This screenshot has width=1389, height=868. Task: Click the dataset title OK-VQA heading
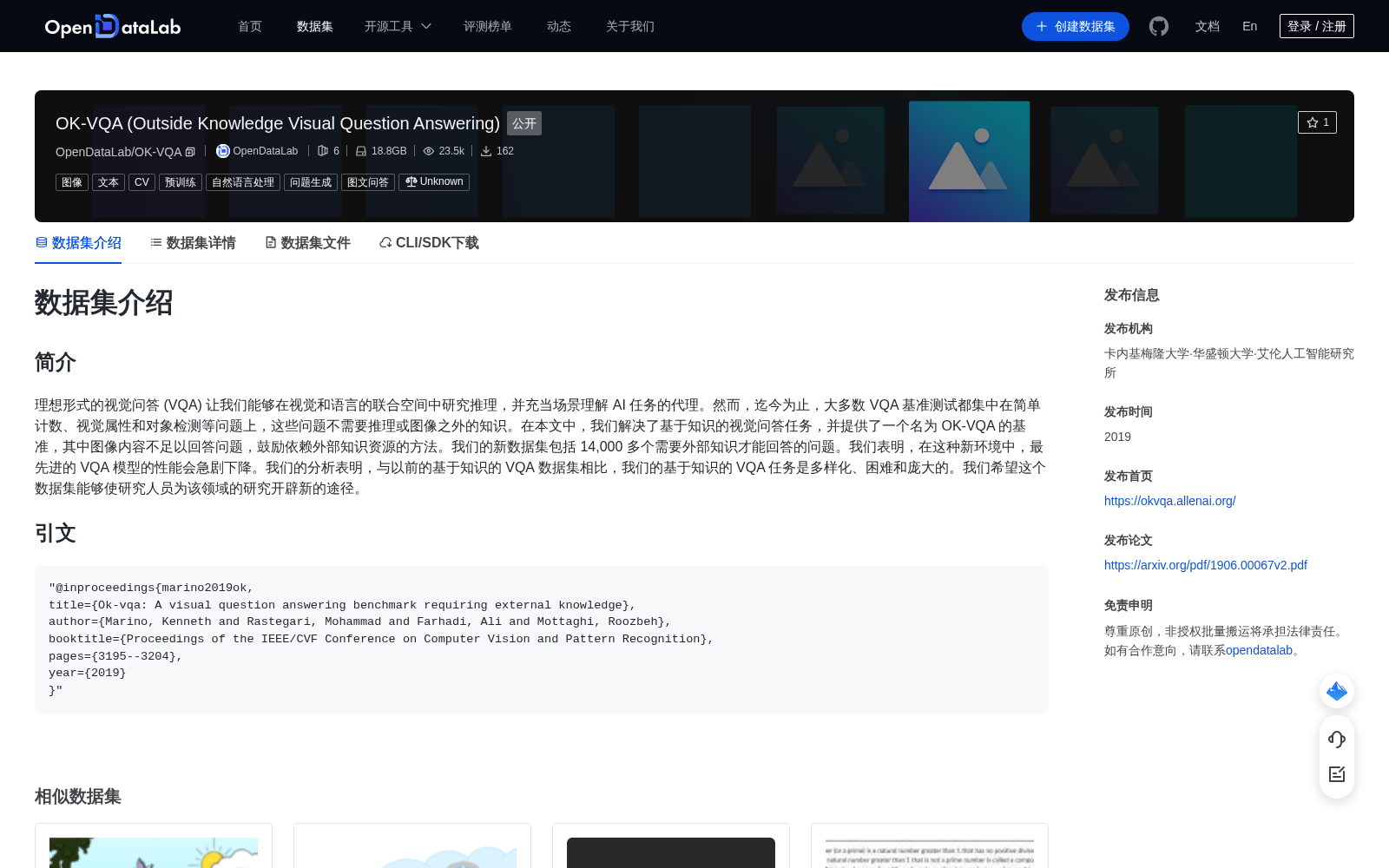pyautogui.click(x=278, y=123)
